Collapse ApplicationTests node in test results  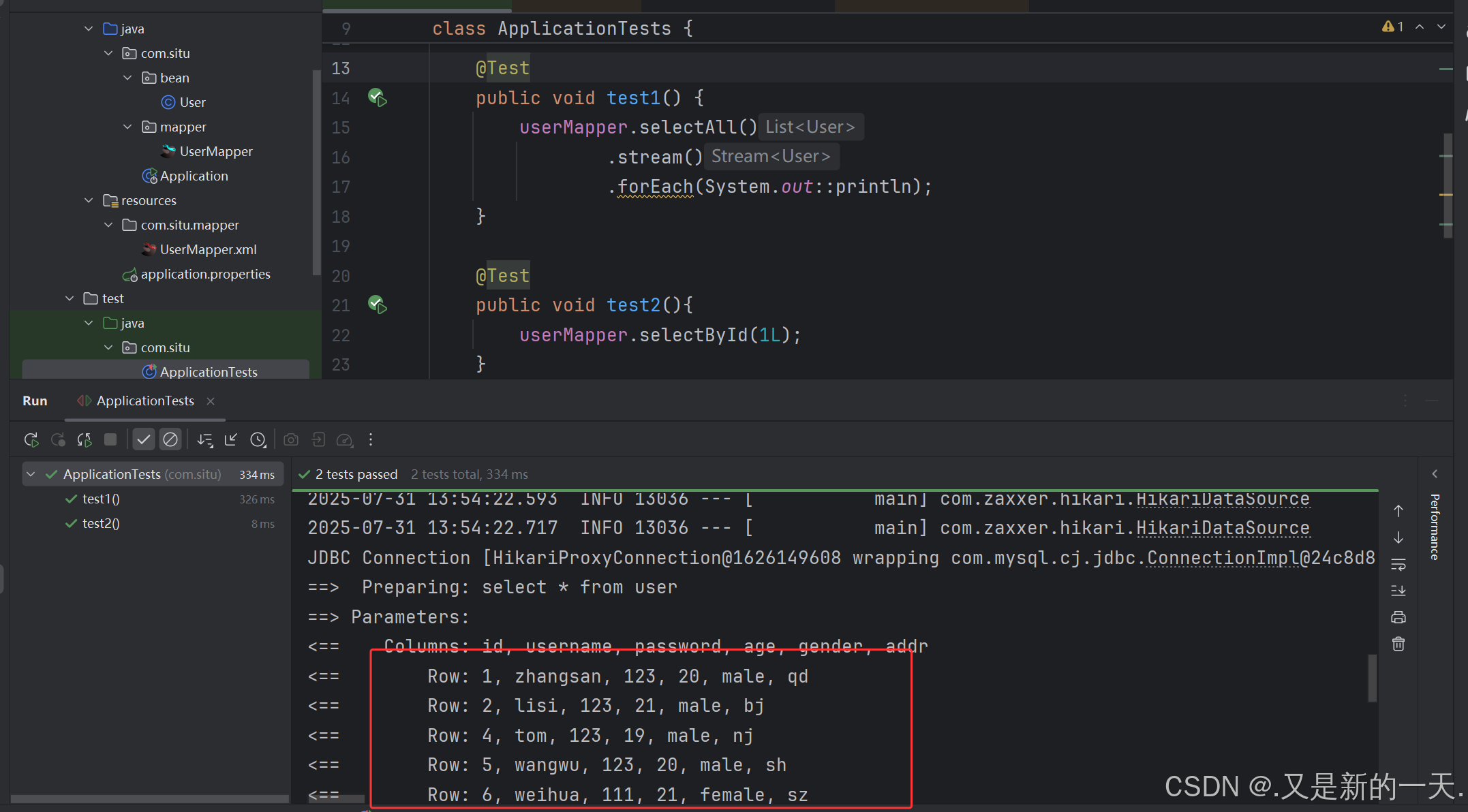coord(31,474)
